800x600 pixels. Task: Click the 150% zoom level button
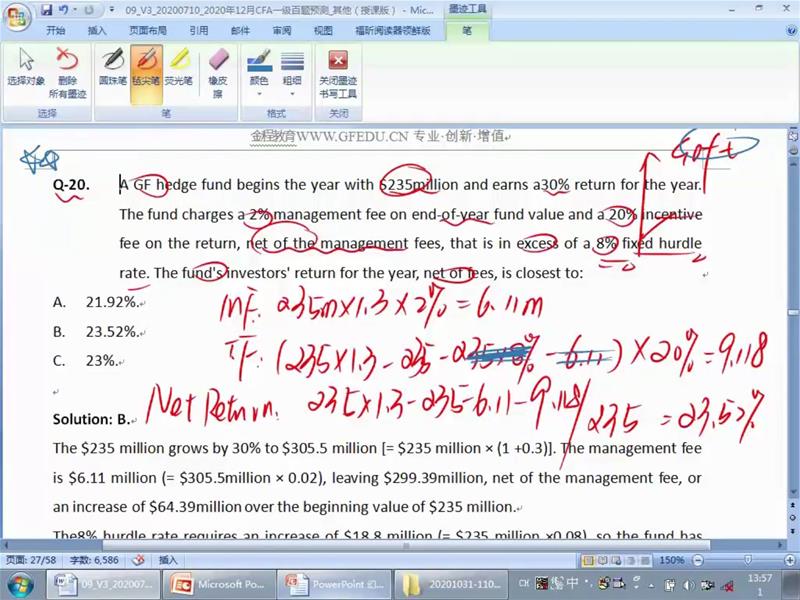tap(671, 560)
